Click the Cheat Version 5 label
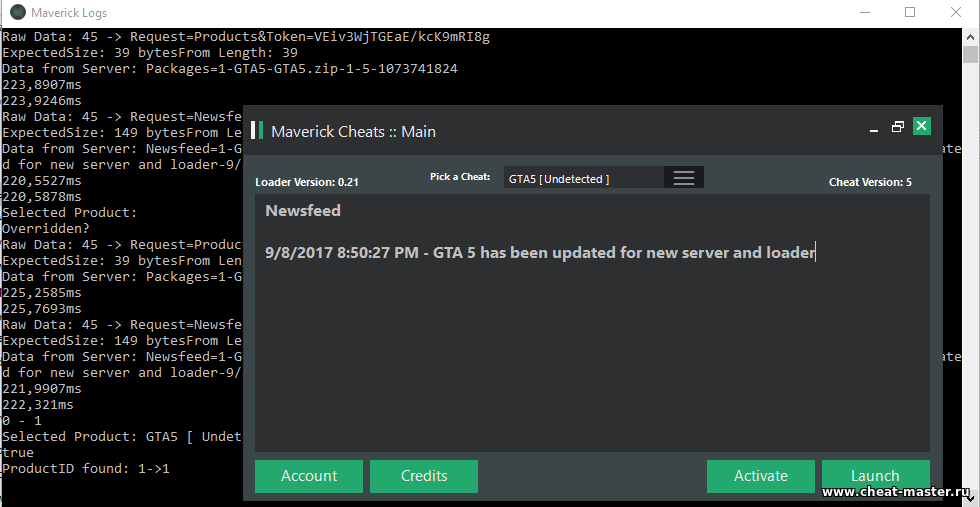 click(x=870, y=182)
